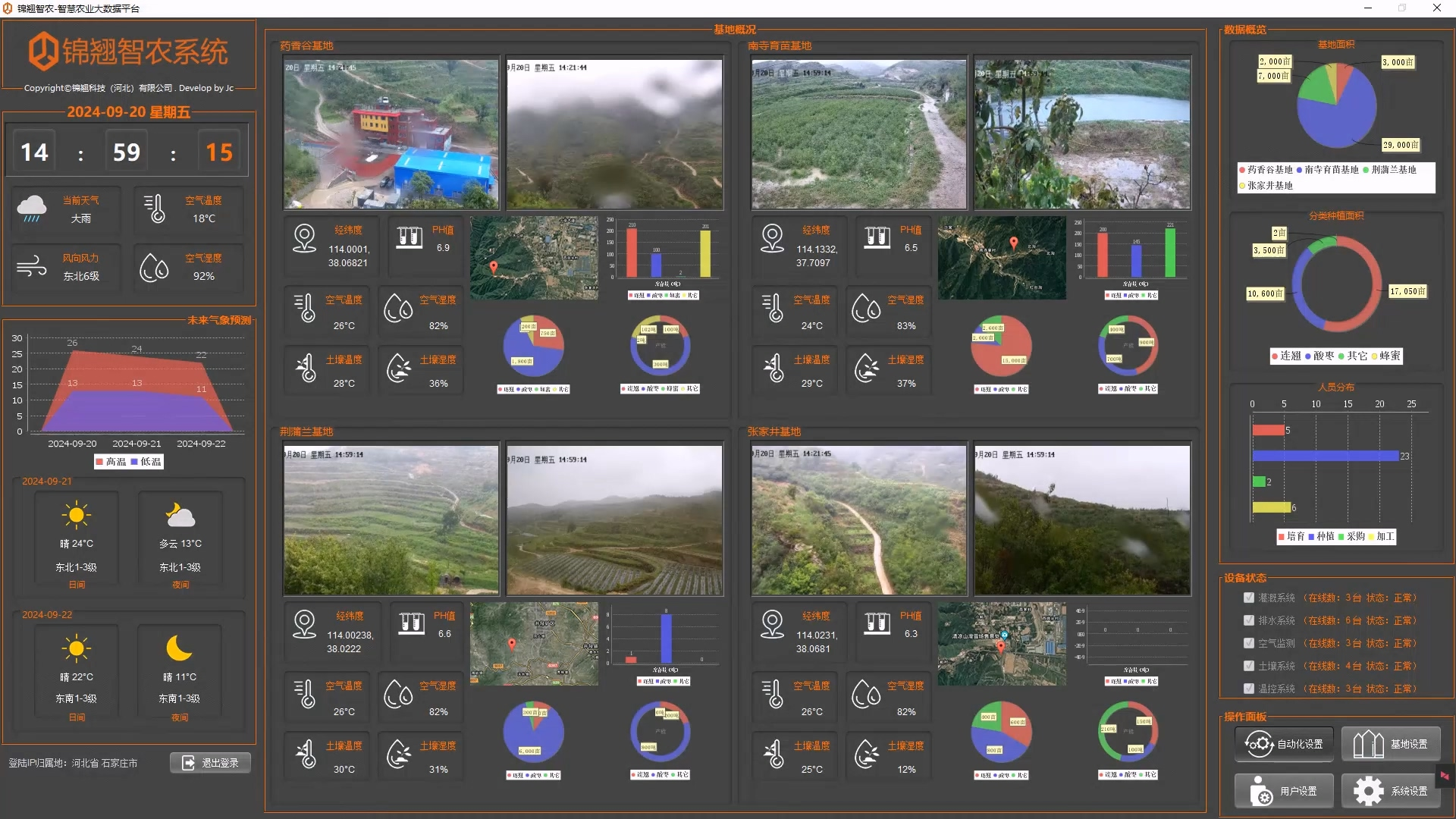This screenshot has width=1456, height=819.
Task: Open the 自动化设置 automation settings button
Action: pos(1284,744)
